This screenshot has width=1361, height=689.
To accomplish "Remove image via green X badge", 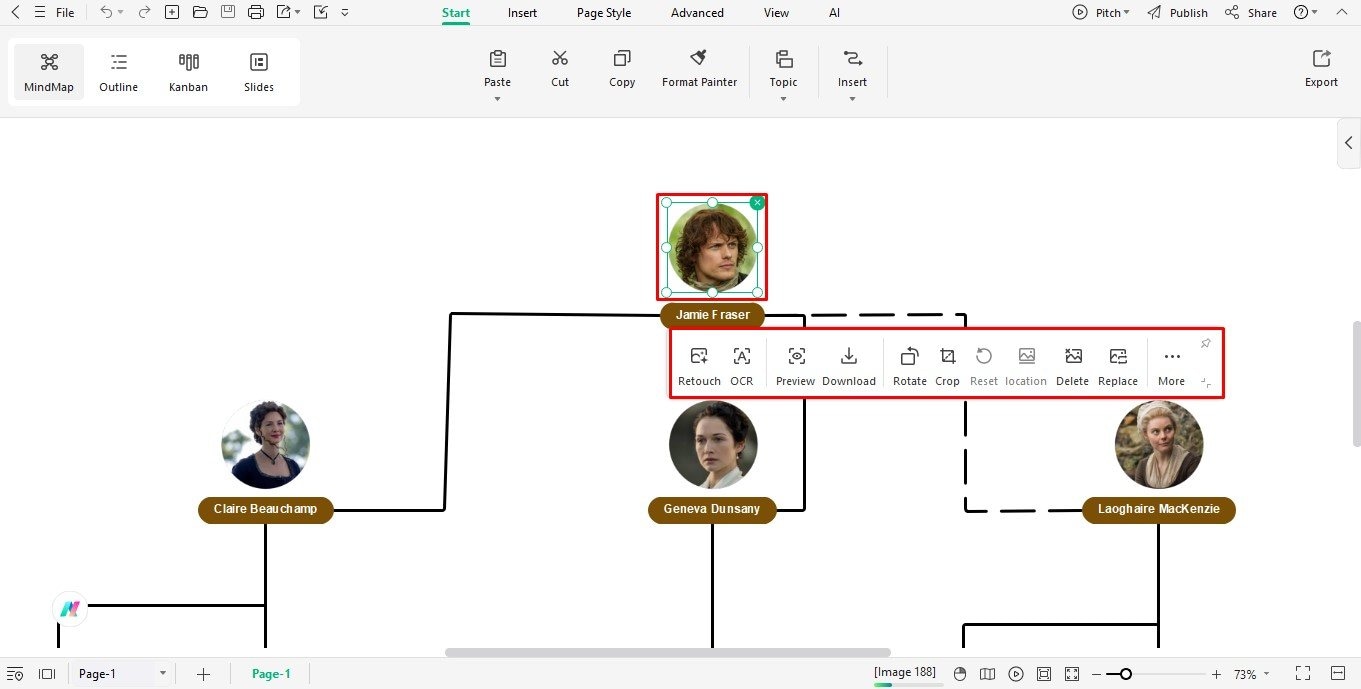I will 757,202.
